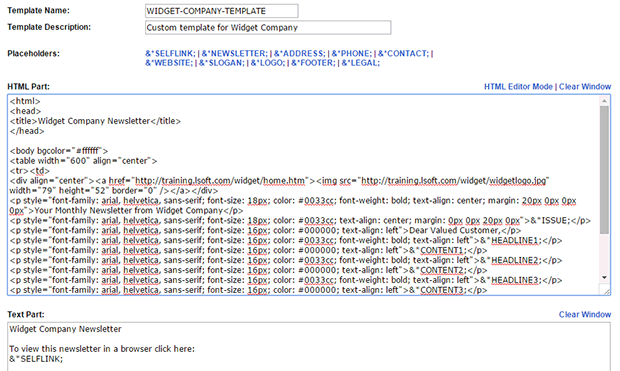Insert the &*SELFLINK; placeholder

pos(170,53)
